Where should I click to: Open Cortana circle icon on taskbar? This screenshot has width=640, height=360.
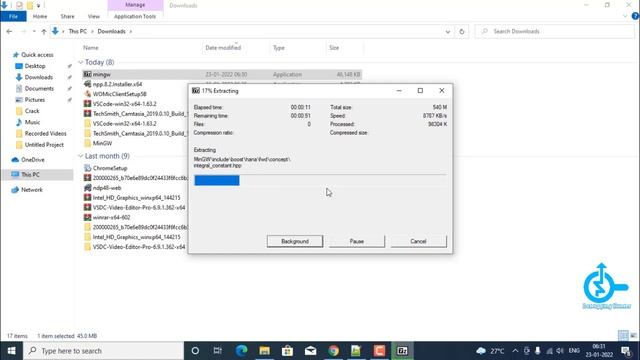pos(195,351)
